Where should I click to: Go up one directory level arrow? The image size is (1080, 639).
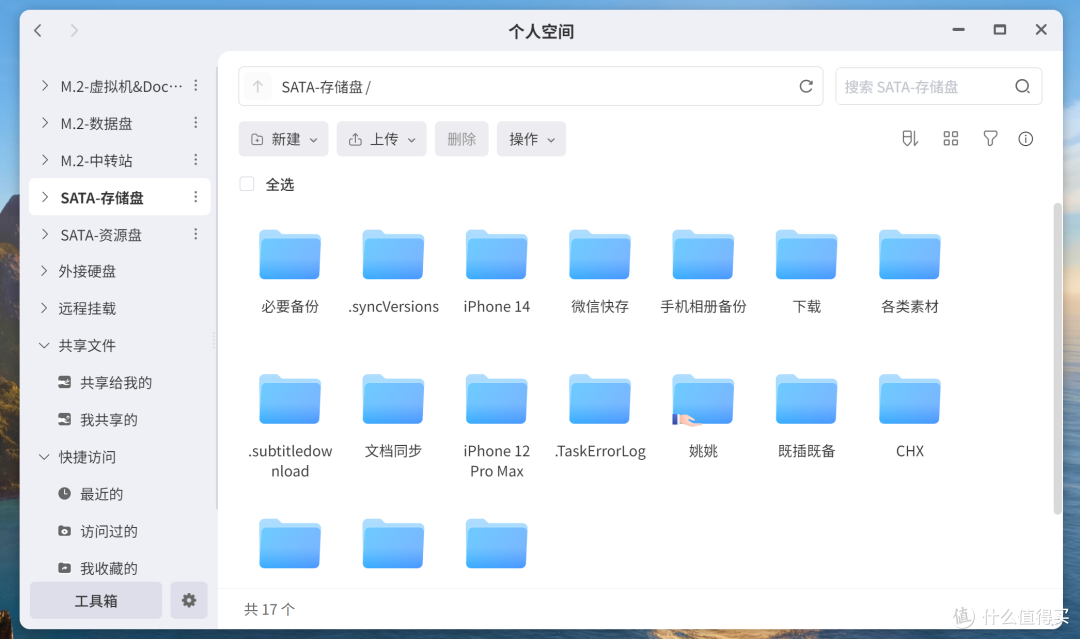(258, 86)
